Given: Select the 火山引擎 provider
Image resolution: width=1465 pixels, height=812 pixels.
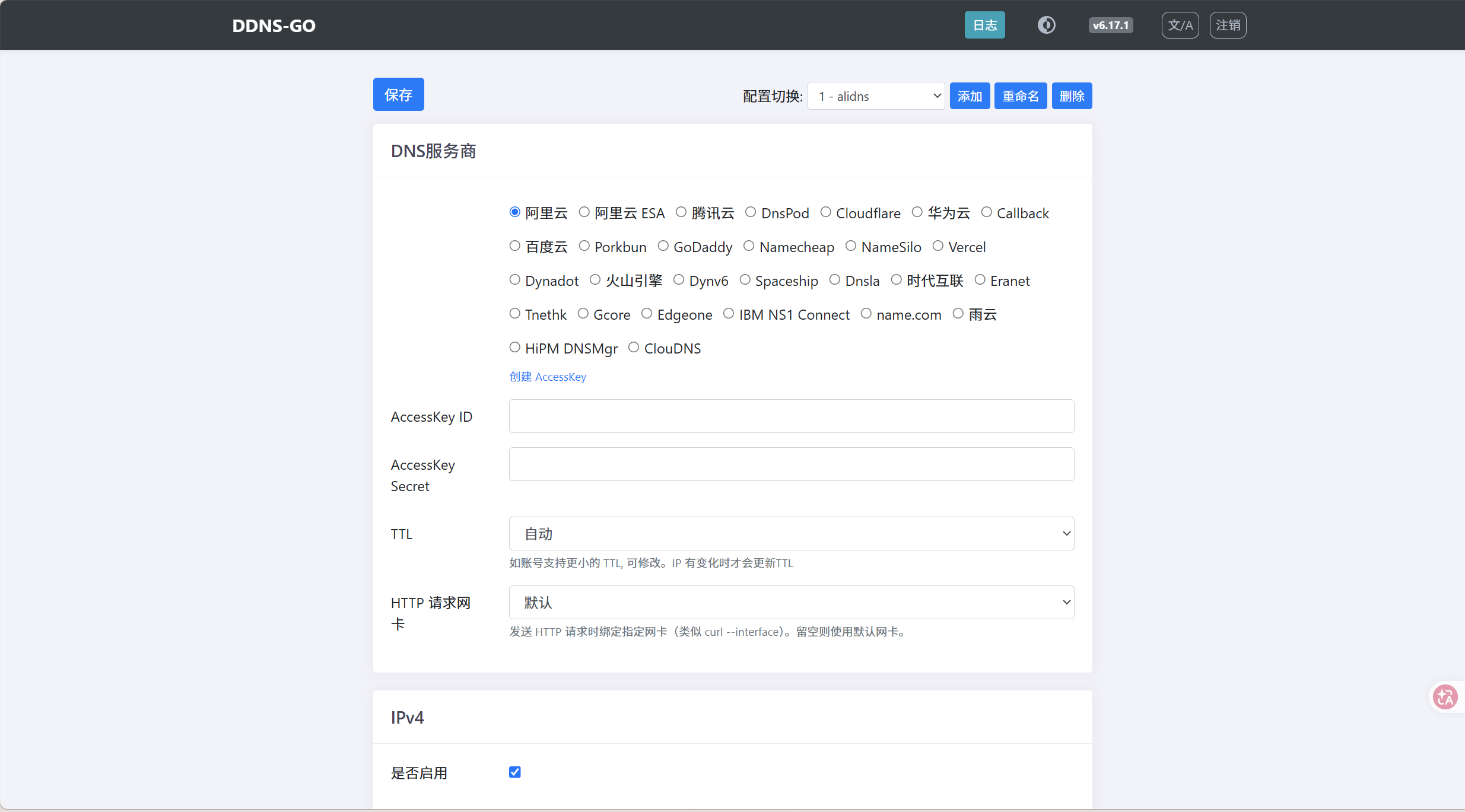Looking at the screenshot, I should click(x=595, y=280).
